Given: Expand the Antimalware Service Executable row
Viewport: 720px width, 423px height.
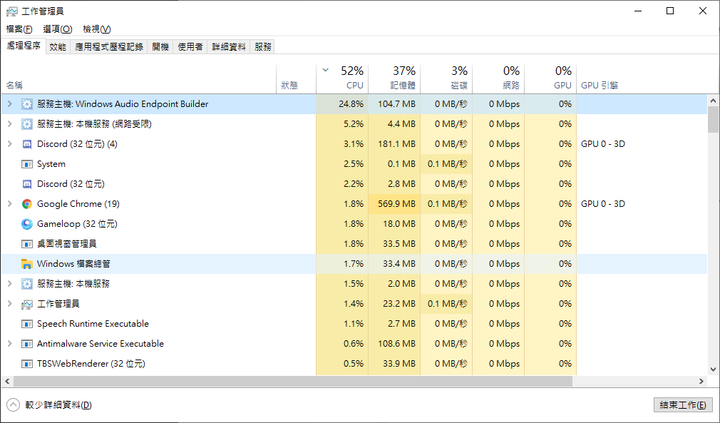Looking at the screenshot, I should (10, 344).
